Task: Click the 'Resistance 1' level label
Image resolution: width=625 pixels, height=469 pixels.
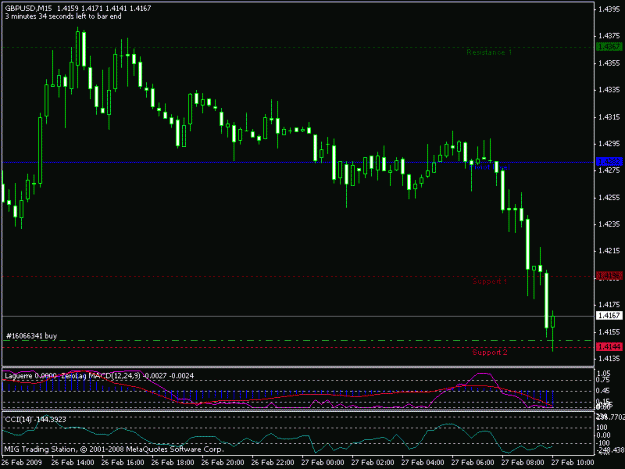Action: tap(489, 52)
